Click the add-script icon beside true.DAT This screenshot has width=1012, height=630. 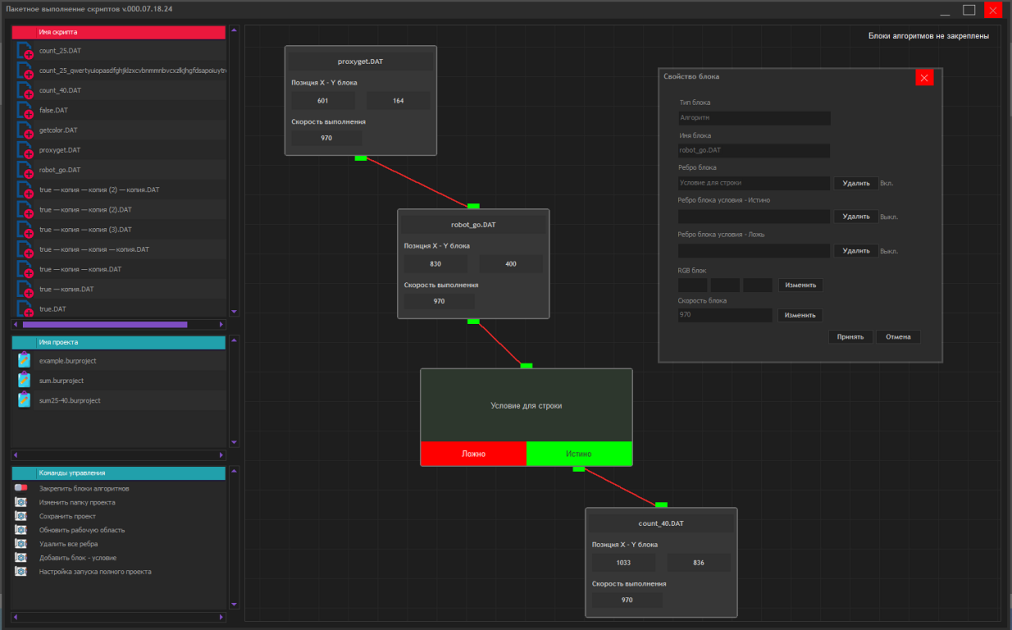25,309
